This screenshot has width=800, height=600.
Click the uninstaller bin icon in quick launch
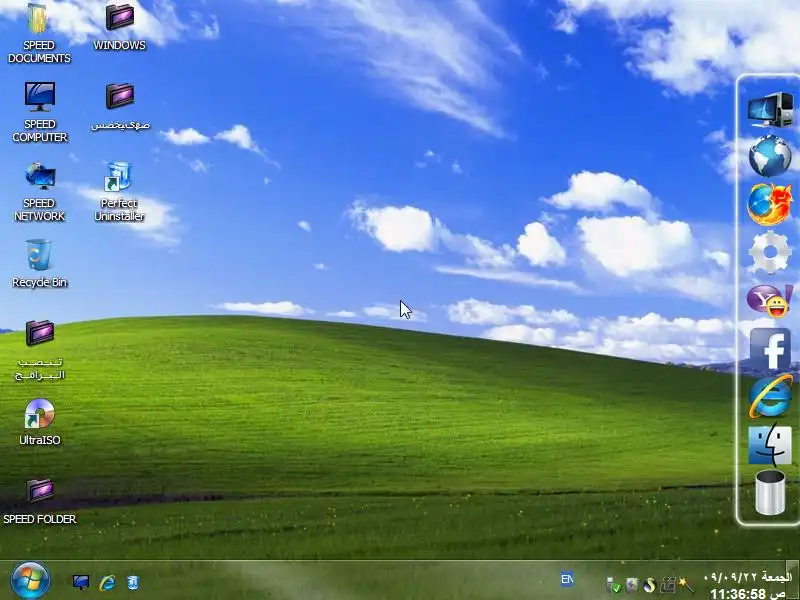[x=133, y=582]
